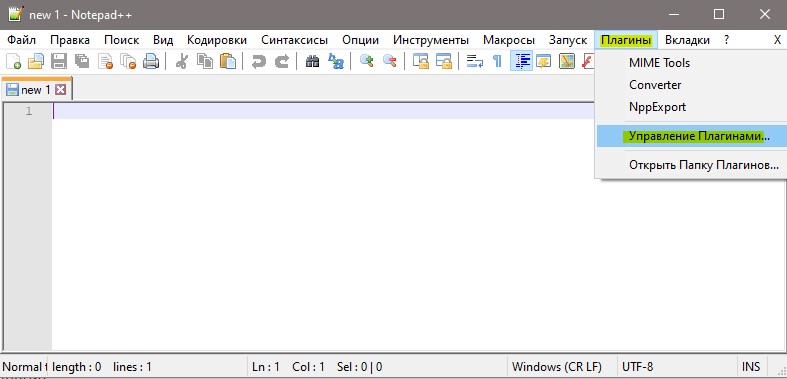Screen dimensions: 787x379
Task: Open Find with binoculars icon
Action: (x=312, y=61)
